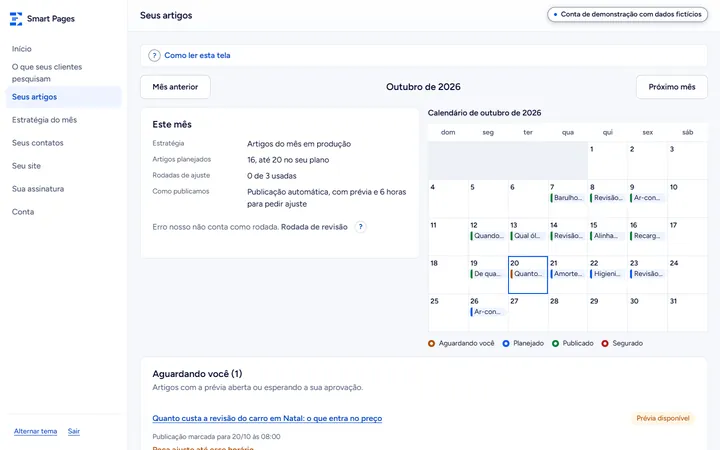Open the Revisão article on day 8
The image size is (720, 450).
(608, 198)
